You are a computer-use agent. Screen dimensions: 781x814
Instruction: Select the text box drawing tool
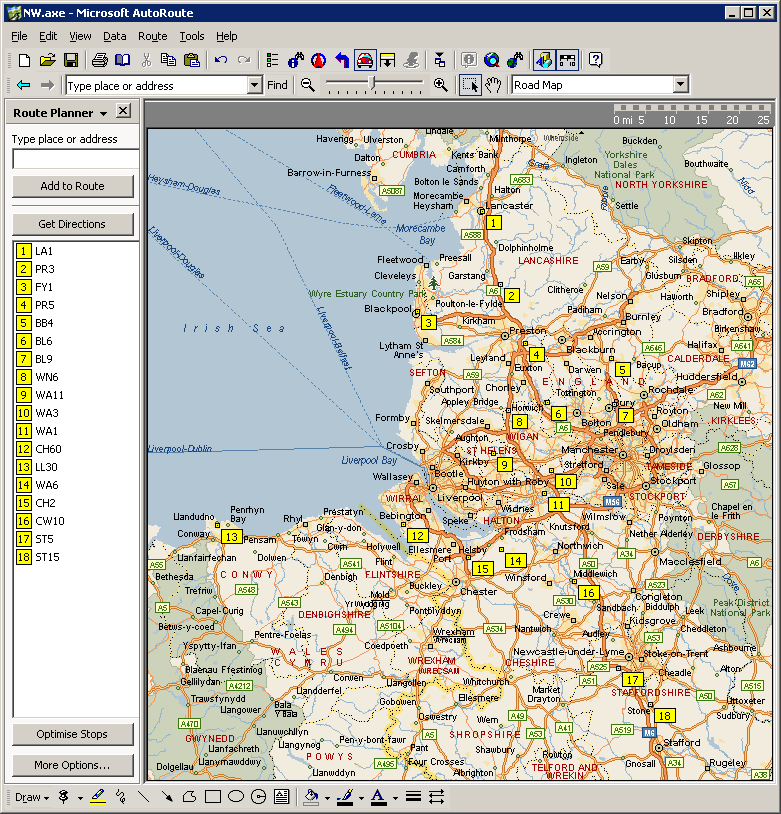point(281,797)
